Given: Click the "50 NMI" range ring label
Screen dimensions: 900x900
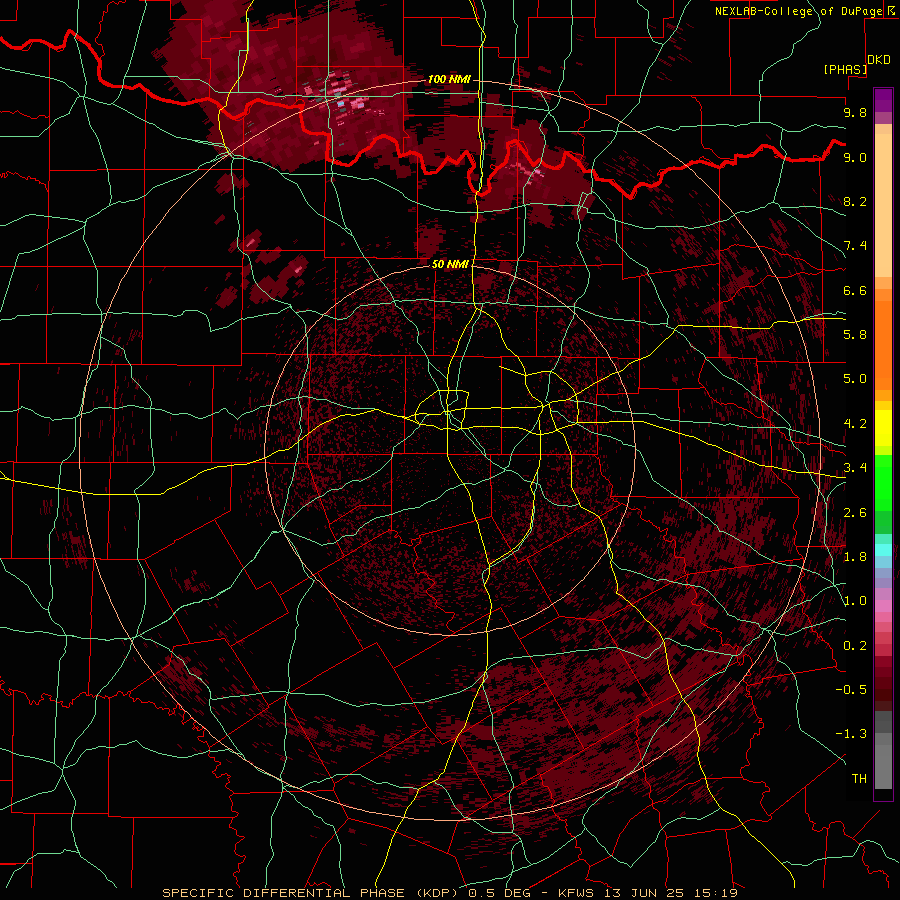Looking at the screenshot, I should point(450,264).
